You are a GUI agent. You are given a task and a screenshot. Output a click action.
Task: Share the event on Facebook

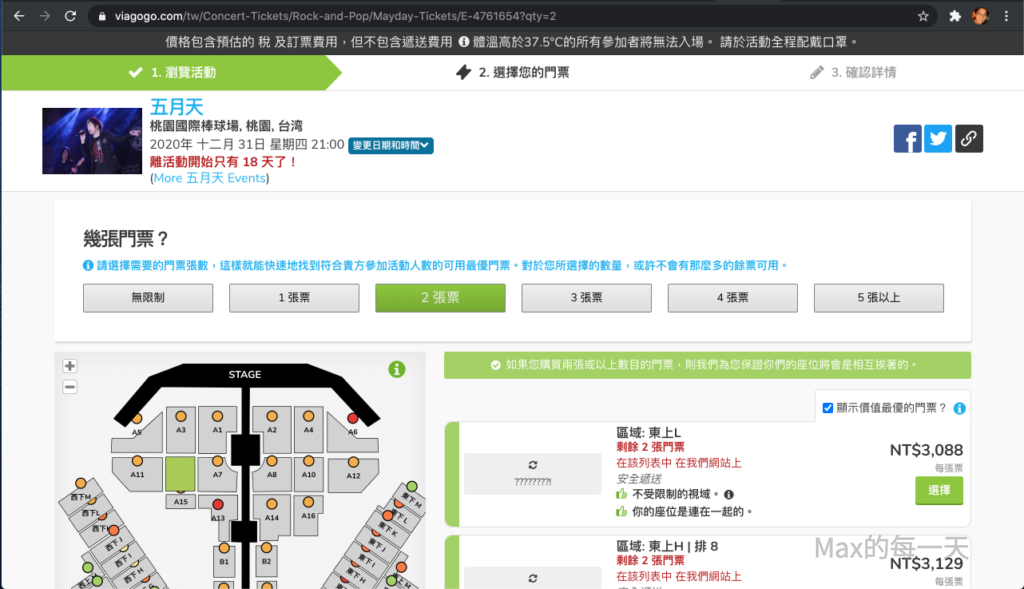(907, 139)
